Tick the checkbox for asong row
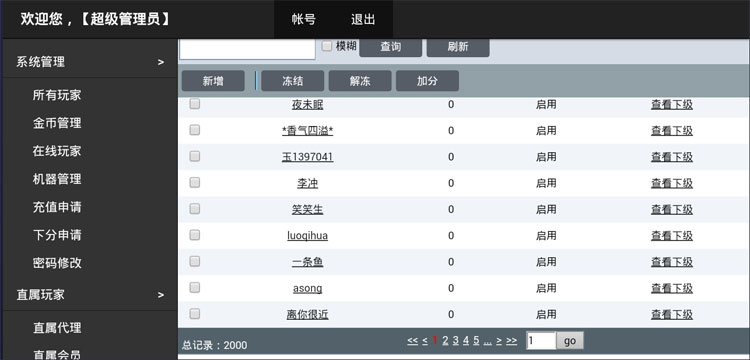750x360 pixels. 194,287
